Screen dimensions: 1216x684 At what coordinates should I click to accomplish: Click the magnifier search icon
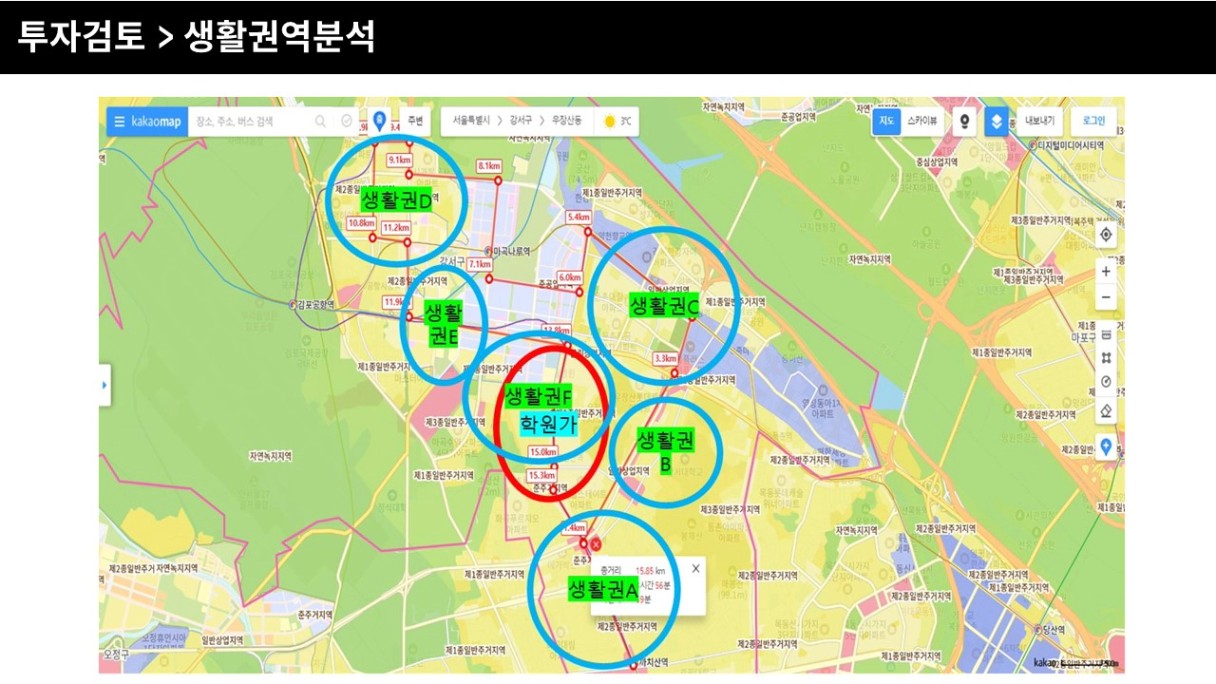coord(321,122)
